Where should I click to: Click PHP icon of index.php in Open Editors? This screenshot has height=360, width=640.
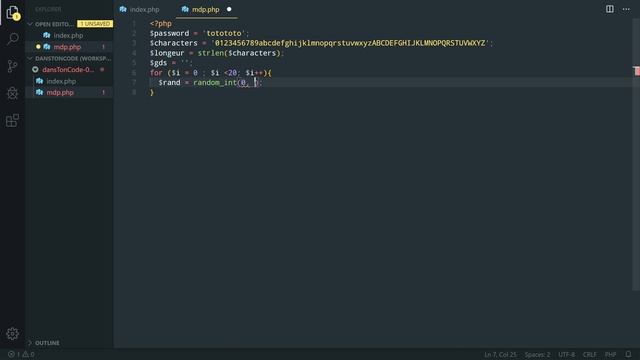[47, 36]
